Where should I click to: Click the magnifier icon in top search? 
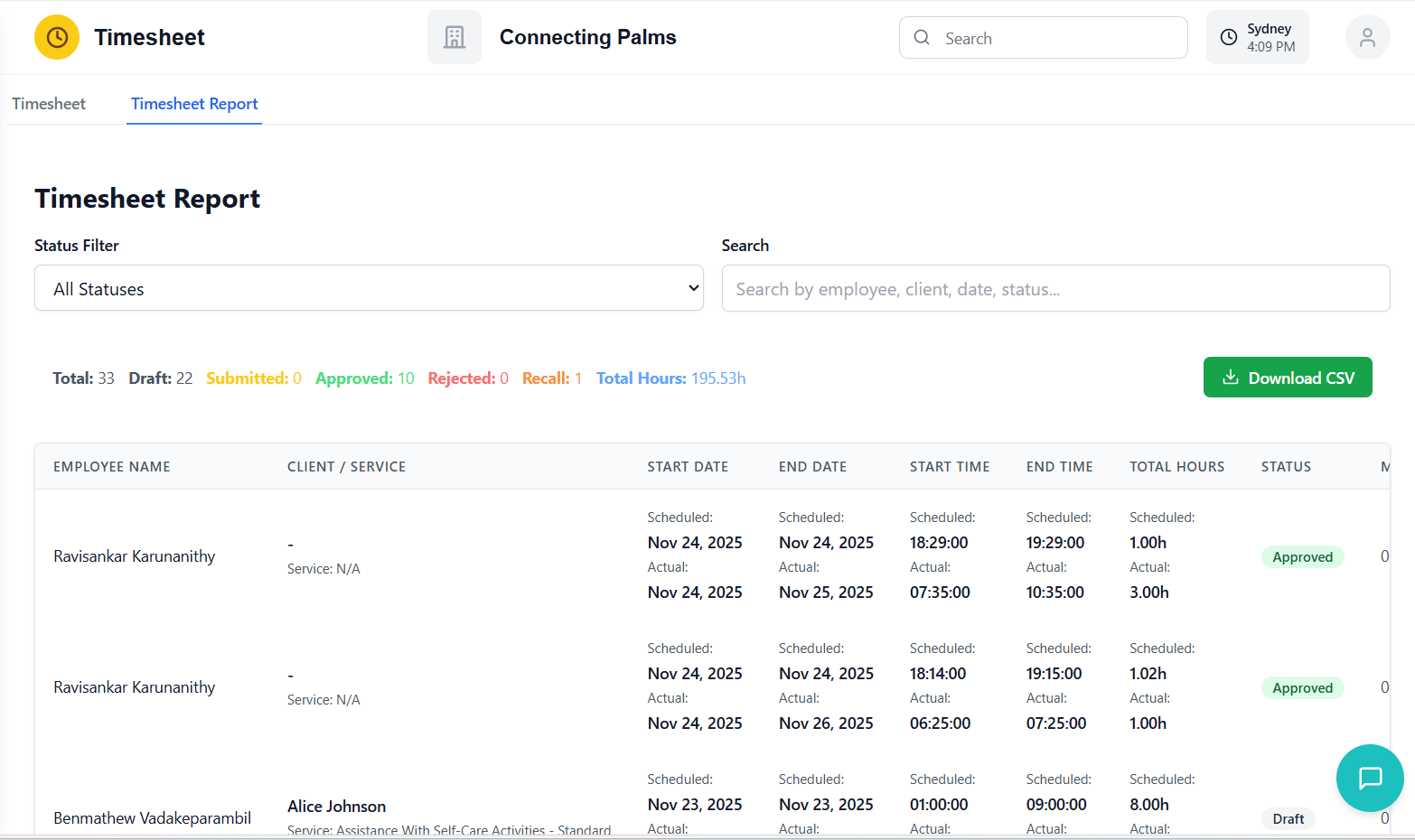pyautogui.click(x=922, y=38)
